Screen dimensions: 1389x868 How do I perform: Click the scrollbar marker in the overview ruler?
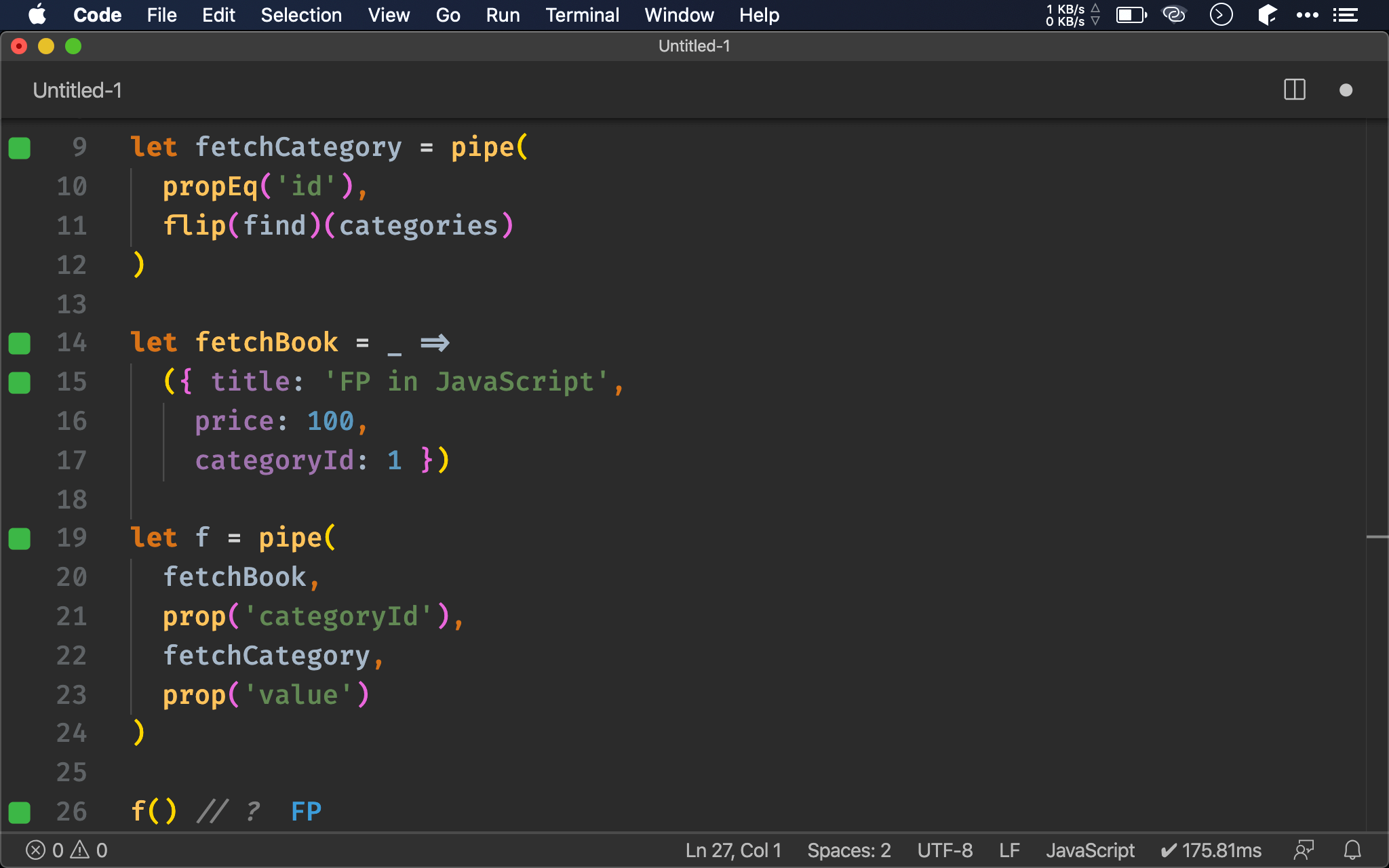pyautogui.click(x=1377, y=537)
